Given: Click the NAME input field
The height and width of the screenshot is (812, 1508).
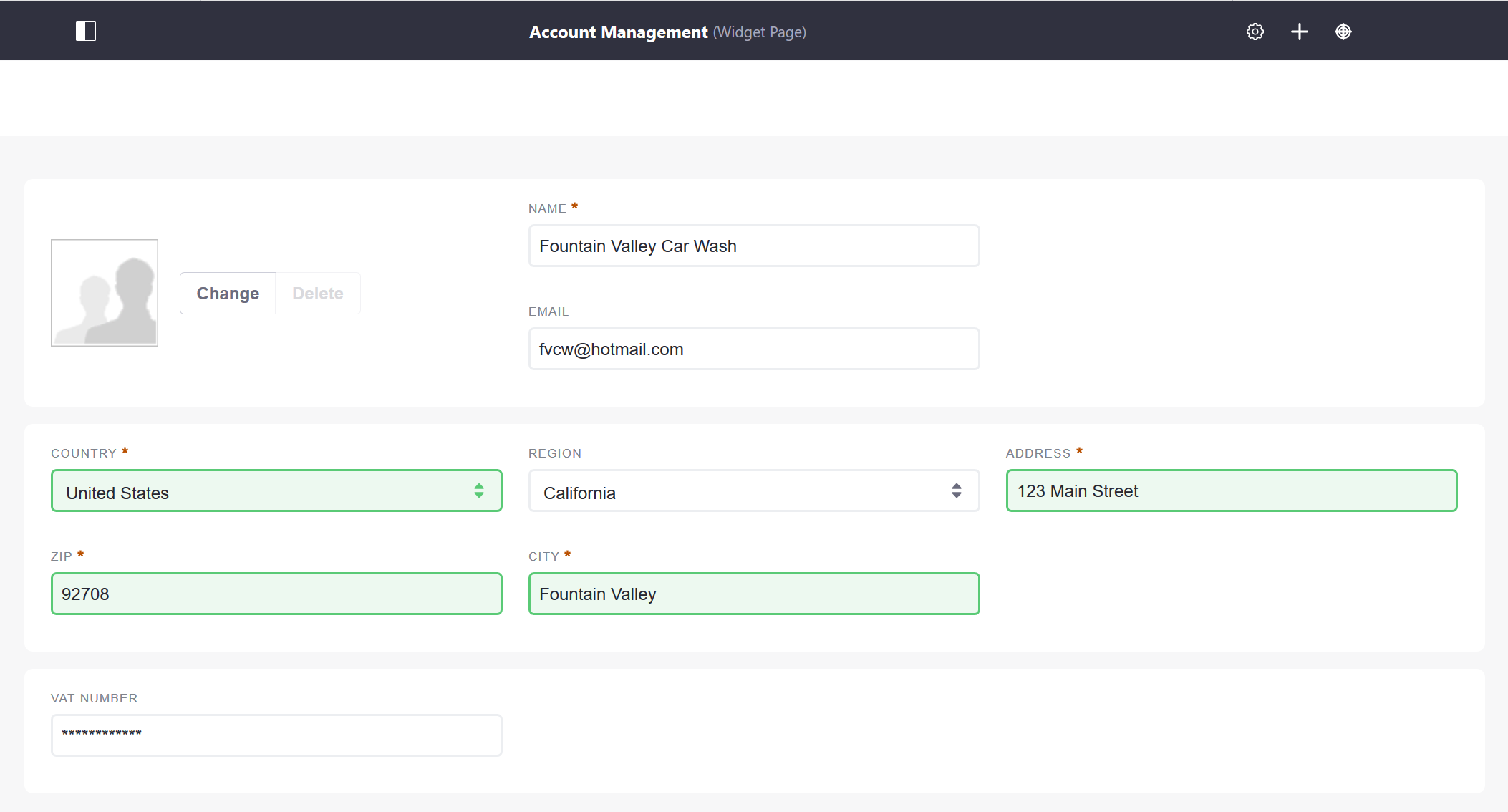Looking at the screenshot, I should pos(753,245).
